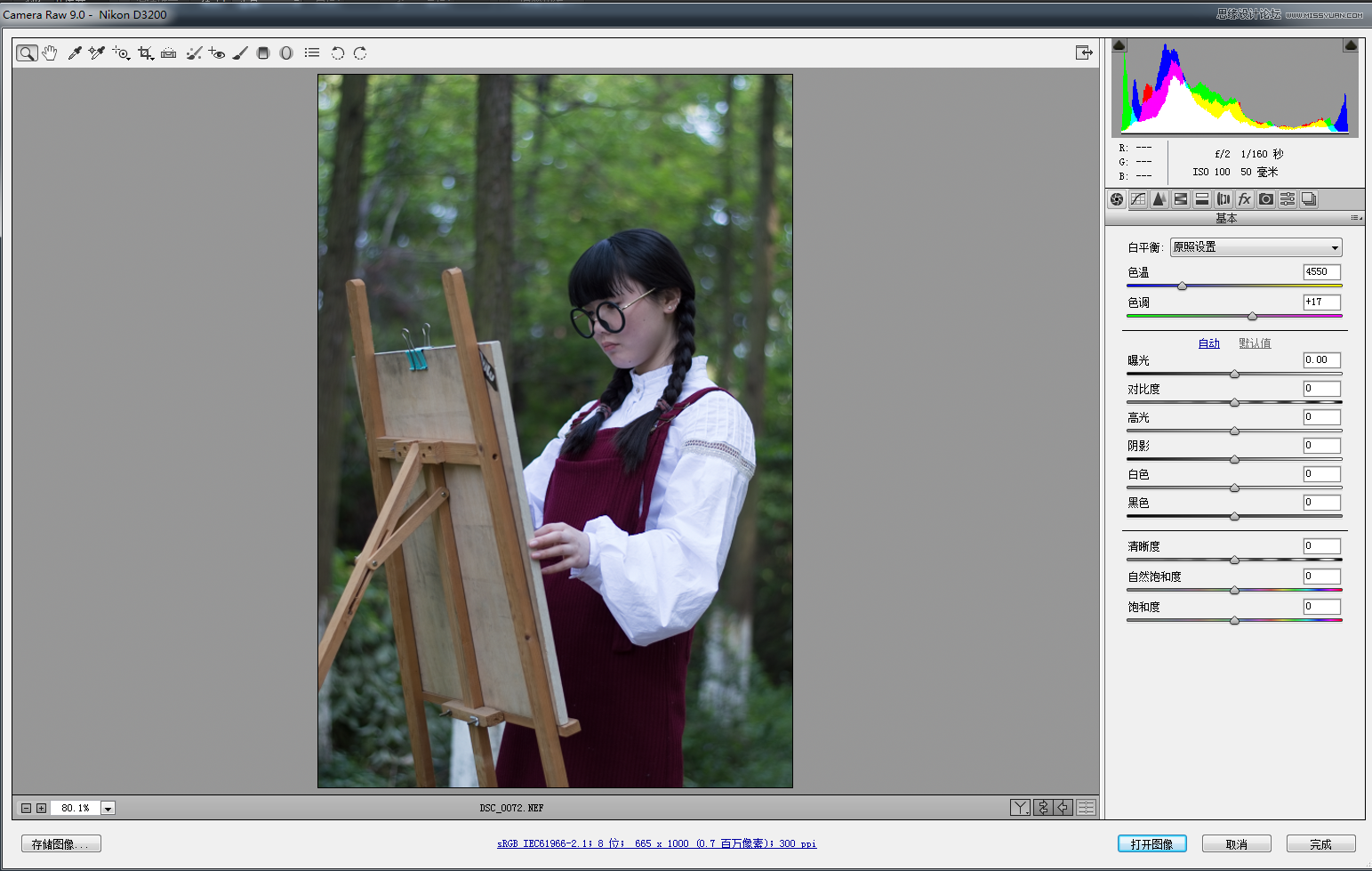The width and height of the screenshot is (1372, 871).
Task: Click the Spot Removal brush tool
Action: (194, 53)
